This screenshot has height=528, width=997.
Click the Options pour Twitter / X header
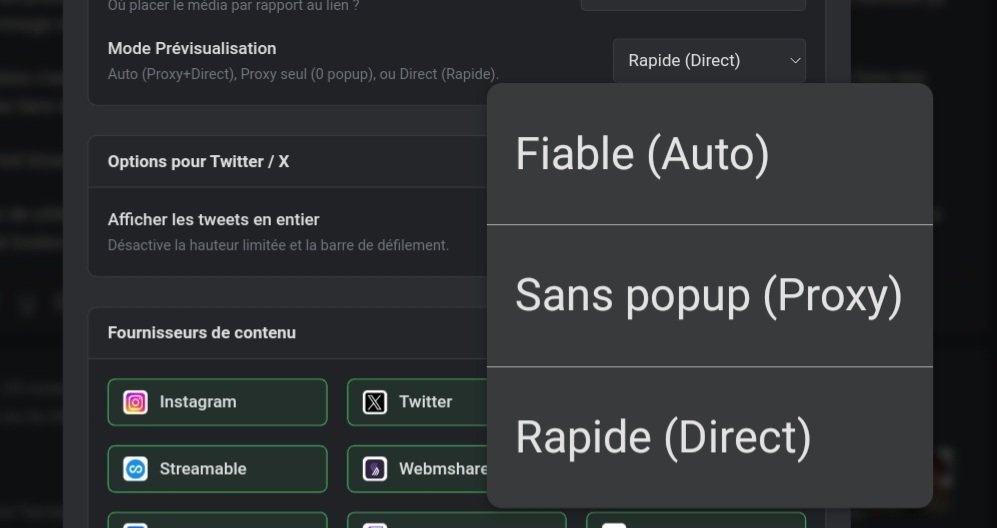click(x=198, y=161)
